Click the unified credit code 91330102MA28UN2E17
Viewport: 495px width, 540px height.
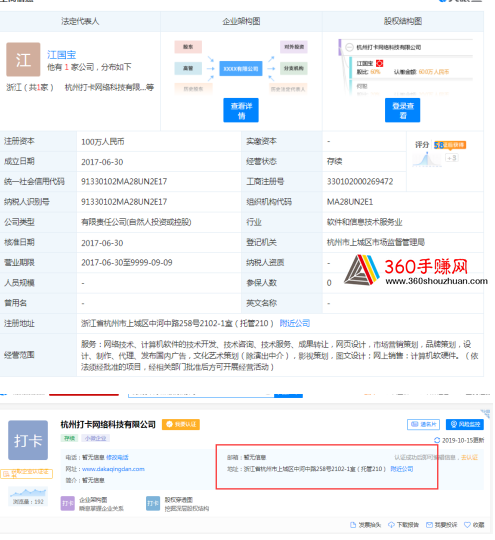[x=124, y=181]
